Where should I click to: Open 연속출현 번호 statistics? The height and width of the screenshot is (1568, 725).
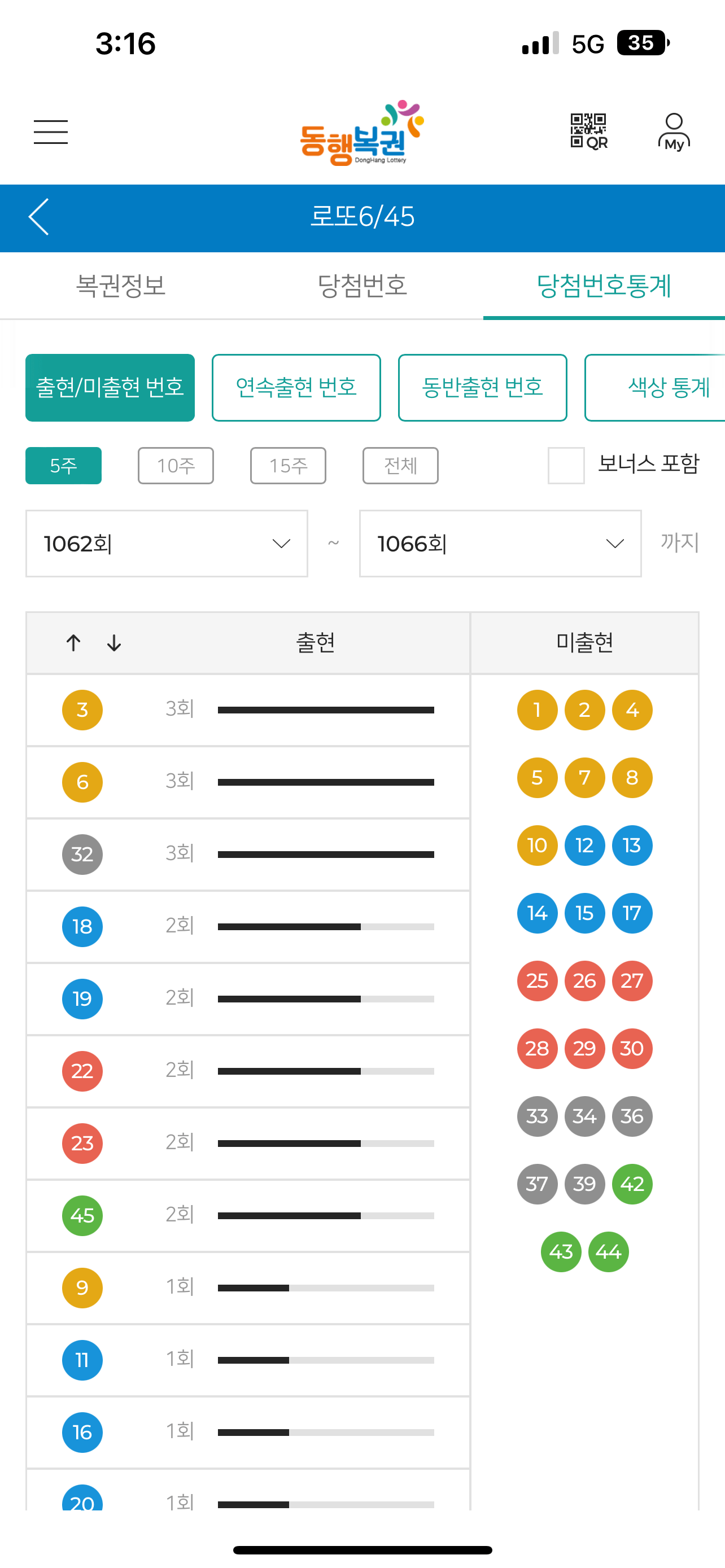pos(296,387)
